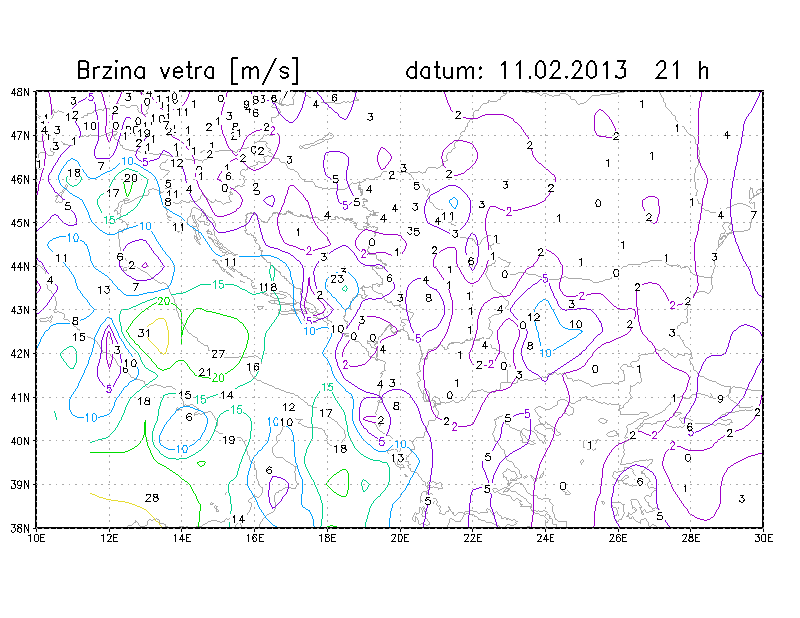Pick the wind speed value 28
This screenshot has width=800, height=618.
click(x=152, y=498)
